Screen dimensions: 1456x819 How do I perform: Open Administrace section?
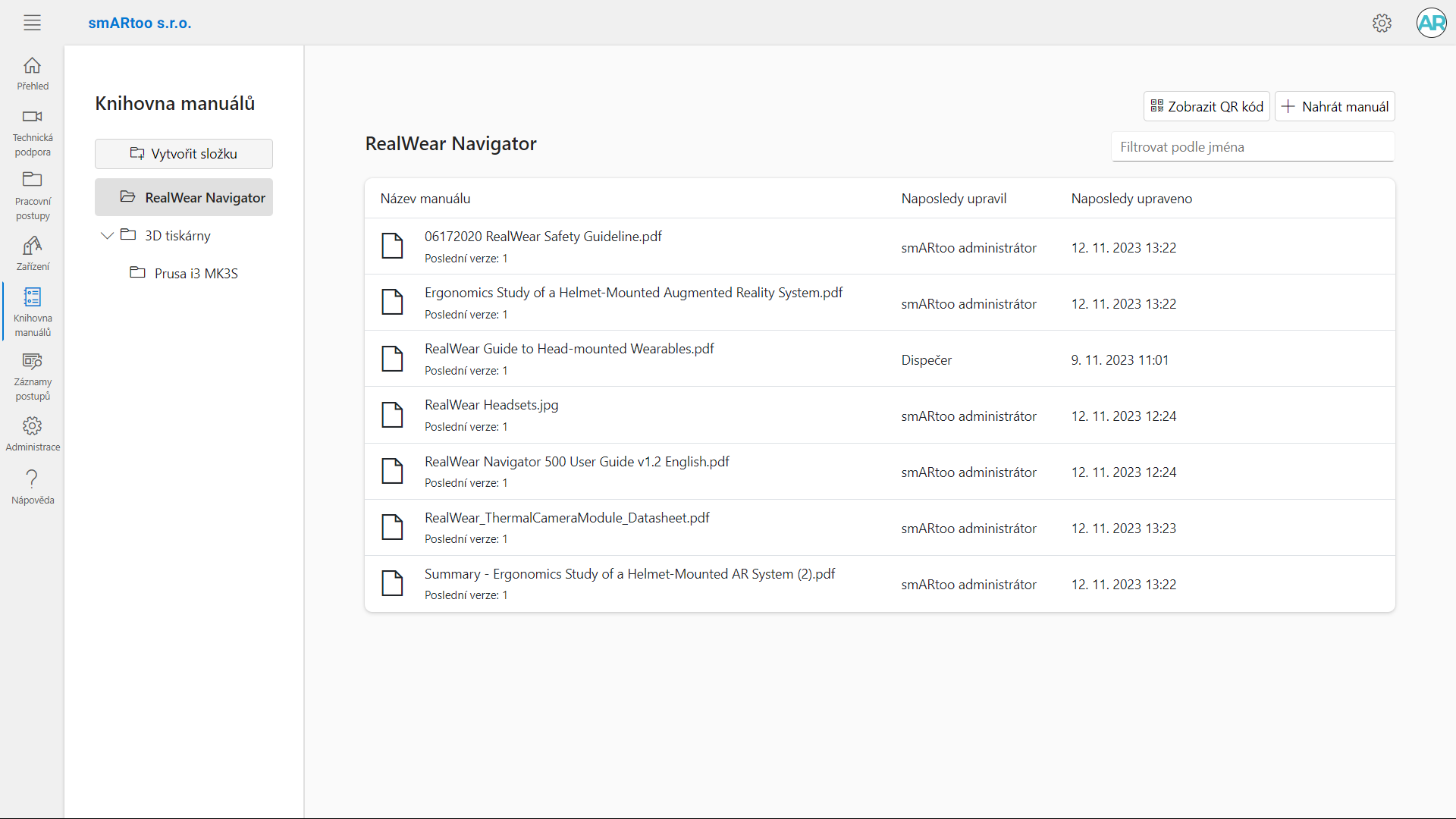click(33, 434)
